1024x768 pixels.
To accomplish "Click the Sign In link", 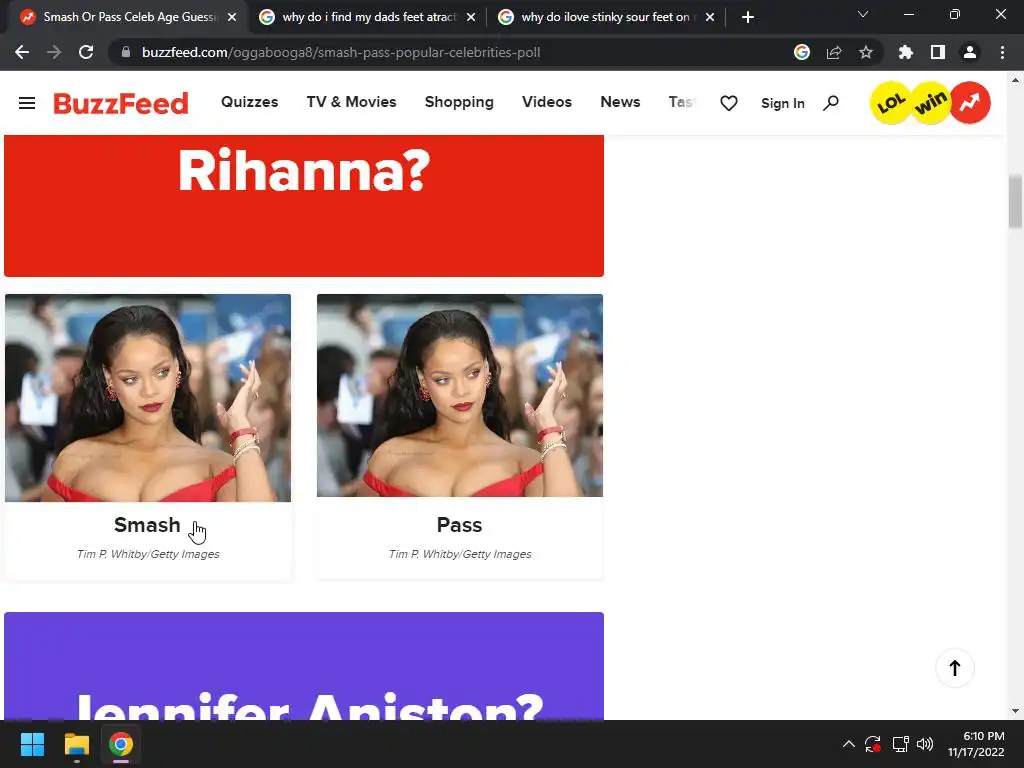I will pos(782,103).
